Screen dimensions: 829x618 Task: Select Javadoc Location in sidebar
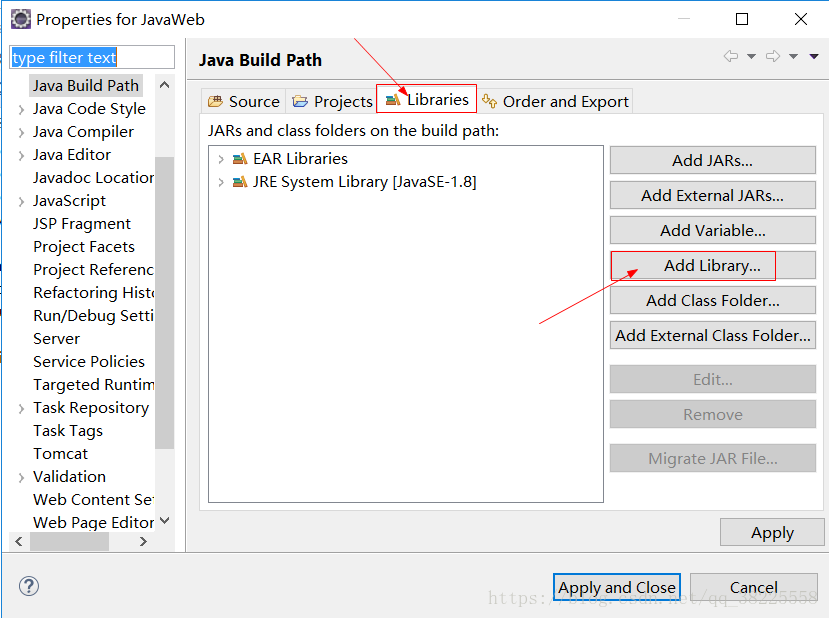click(94, 178)
